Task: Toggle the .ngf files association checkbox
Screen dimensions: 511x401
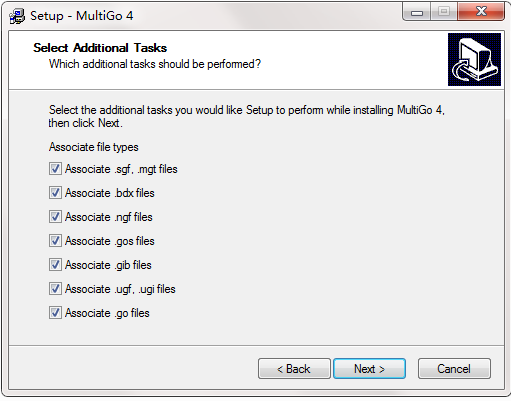Action: pyautogui.click(x=55, y=217)
